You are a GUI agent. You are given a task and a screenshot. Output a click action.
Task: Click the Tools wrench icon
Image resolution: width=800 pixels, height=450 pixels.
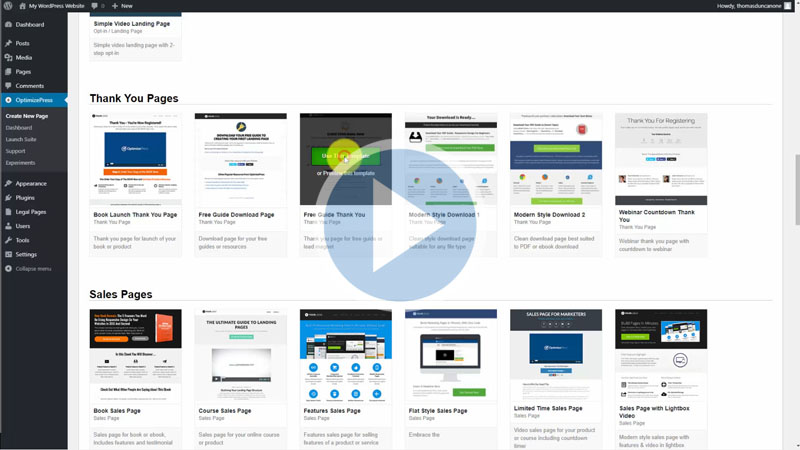(8, 240)
